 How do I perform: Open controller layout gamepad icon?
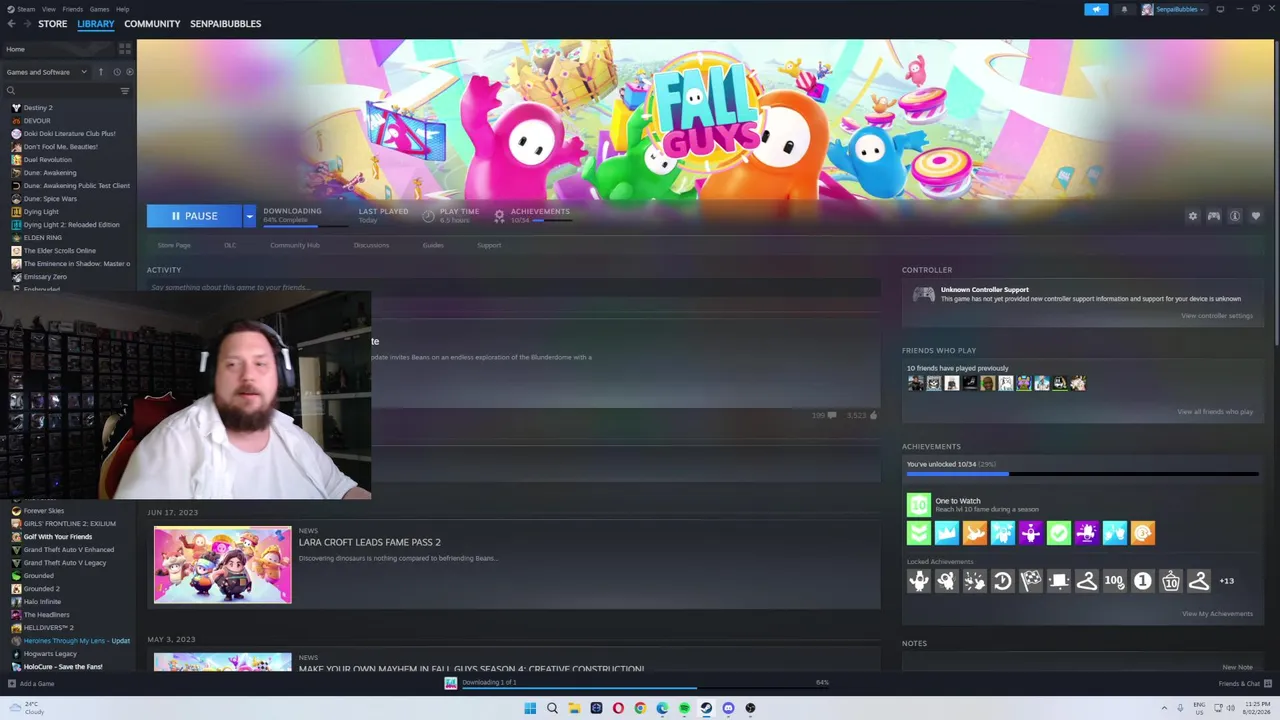[1214, 216]
